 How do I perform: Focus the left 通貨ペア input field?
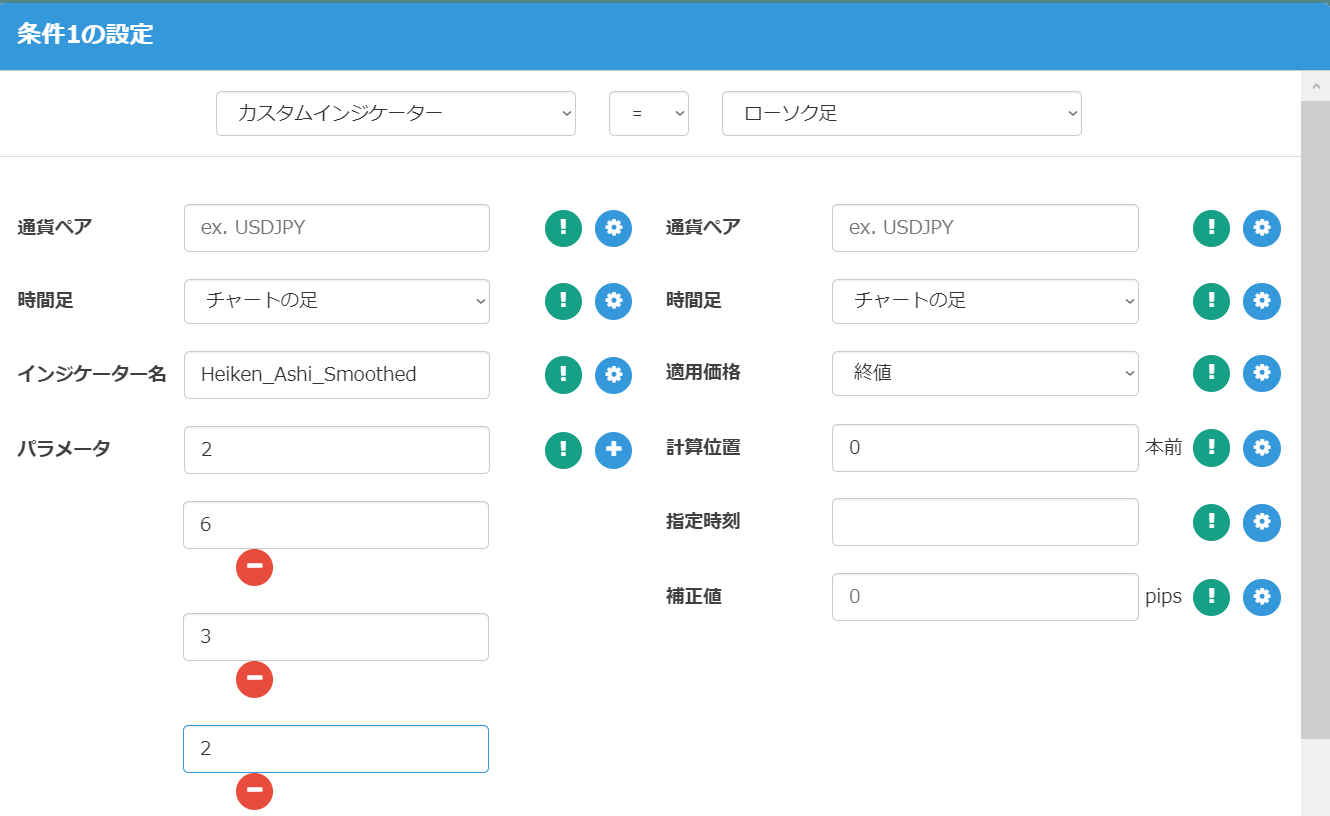point(337,228)
